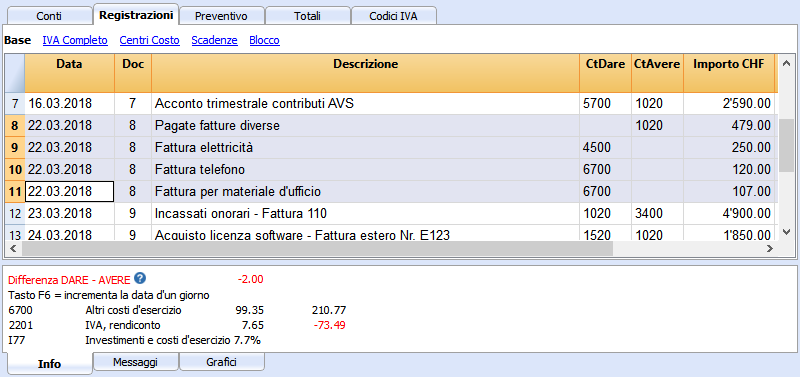This screenshot has height=377, width=800.
Task: Click the balance value 210.77
Action: (x=329, y=310)
